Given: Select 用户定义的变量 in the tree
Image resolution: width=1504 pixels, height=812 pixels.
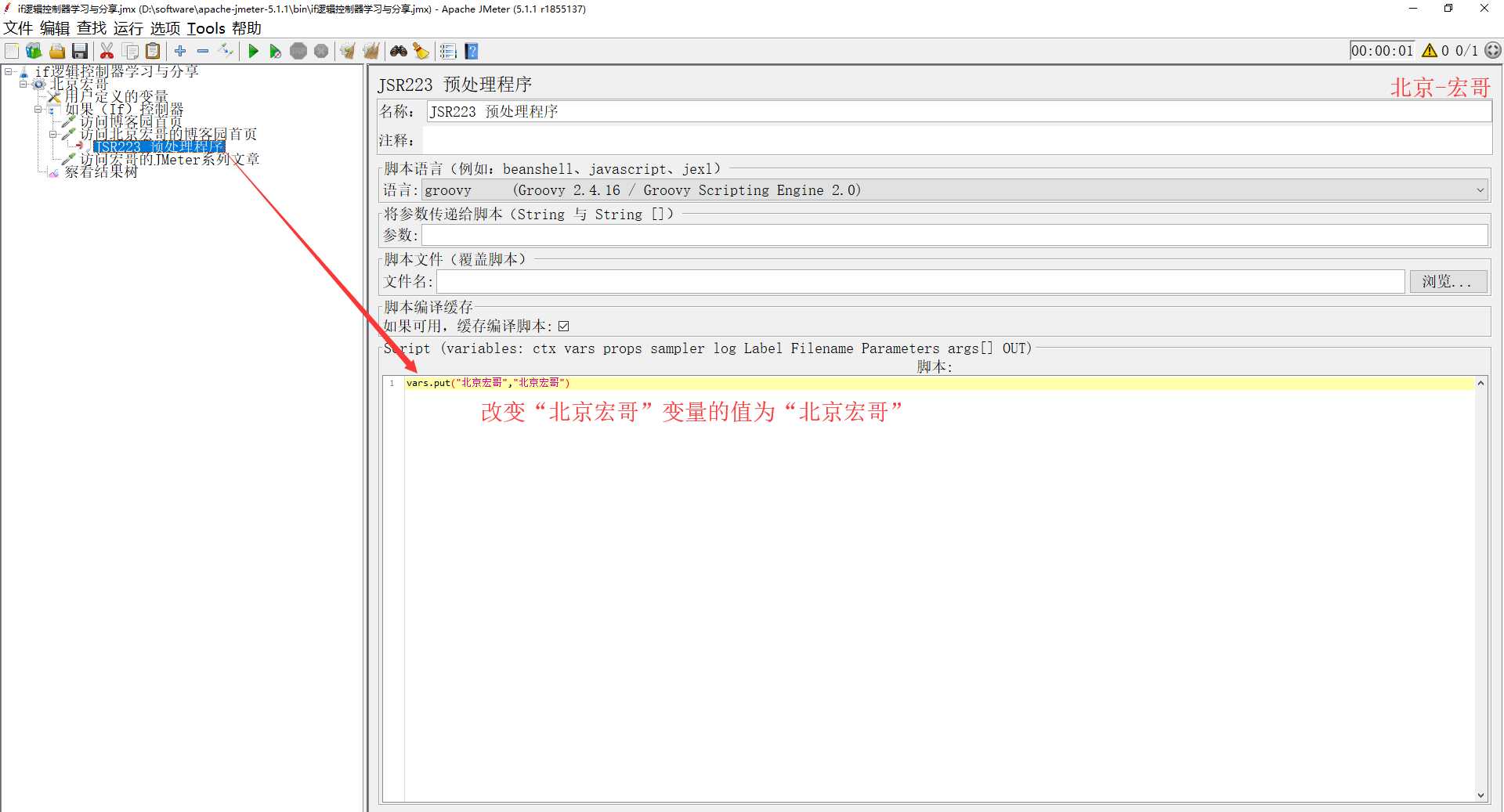Looking at the screenshot, I should [116, 96].
